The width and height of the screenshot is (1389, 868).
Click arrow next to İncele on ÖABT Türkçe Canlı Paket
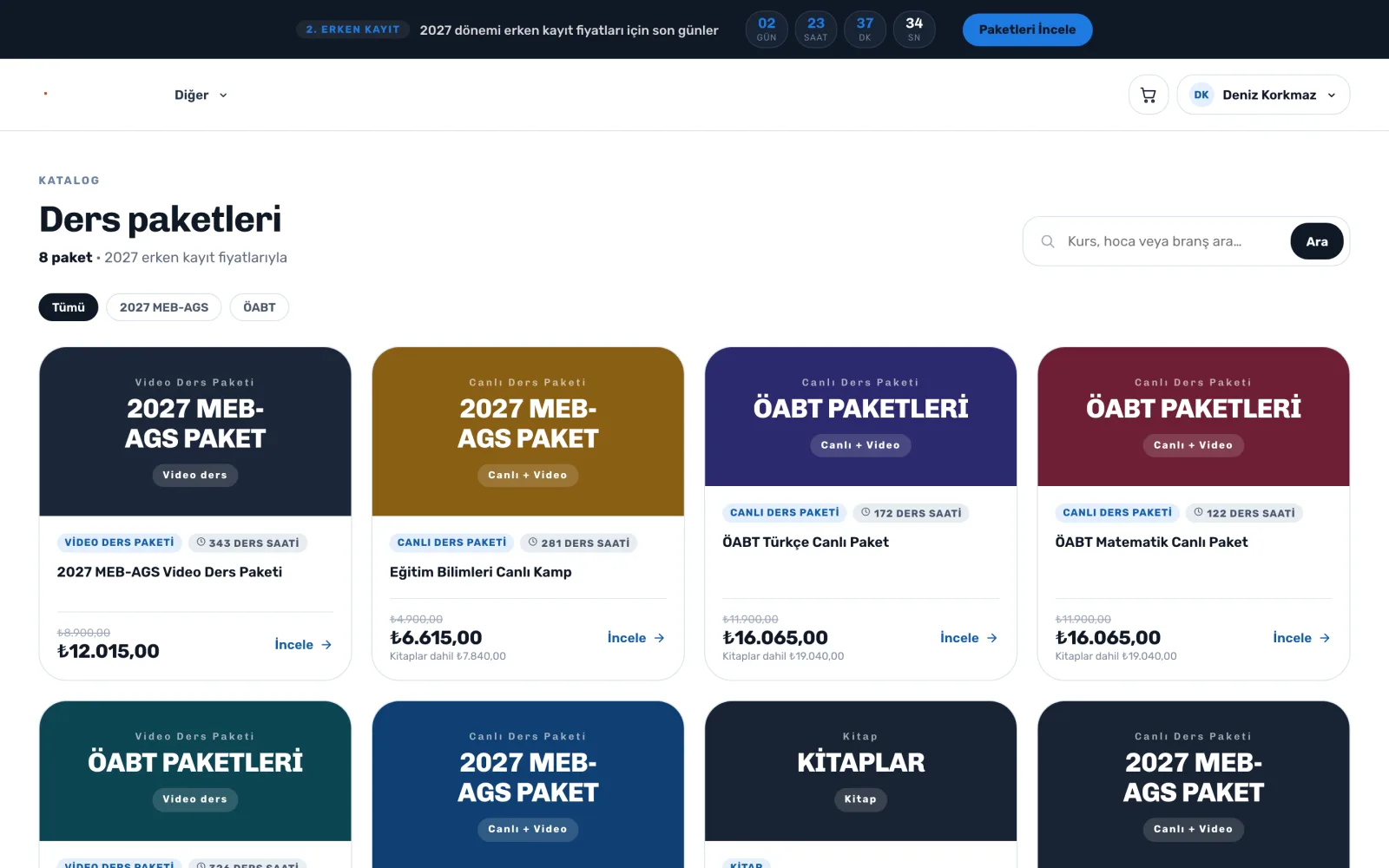tap(992, 638)
